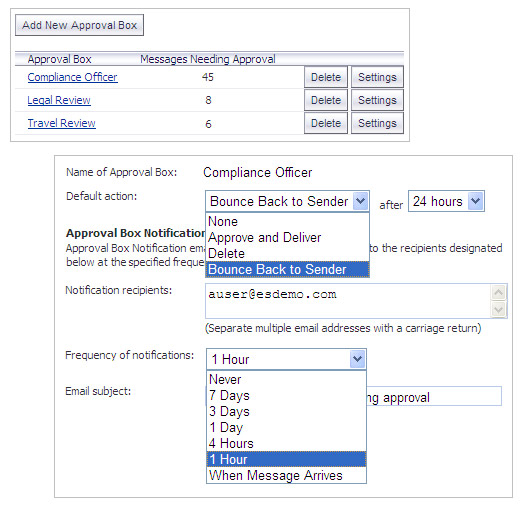525x508 pixels.
Task: Select the Delete option in default action list
Action: click(287, 253)
